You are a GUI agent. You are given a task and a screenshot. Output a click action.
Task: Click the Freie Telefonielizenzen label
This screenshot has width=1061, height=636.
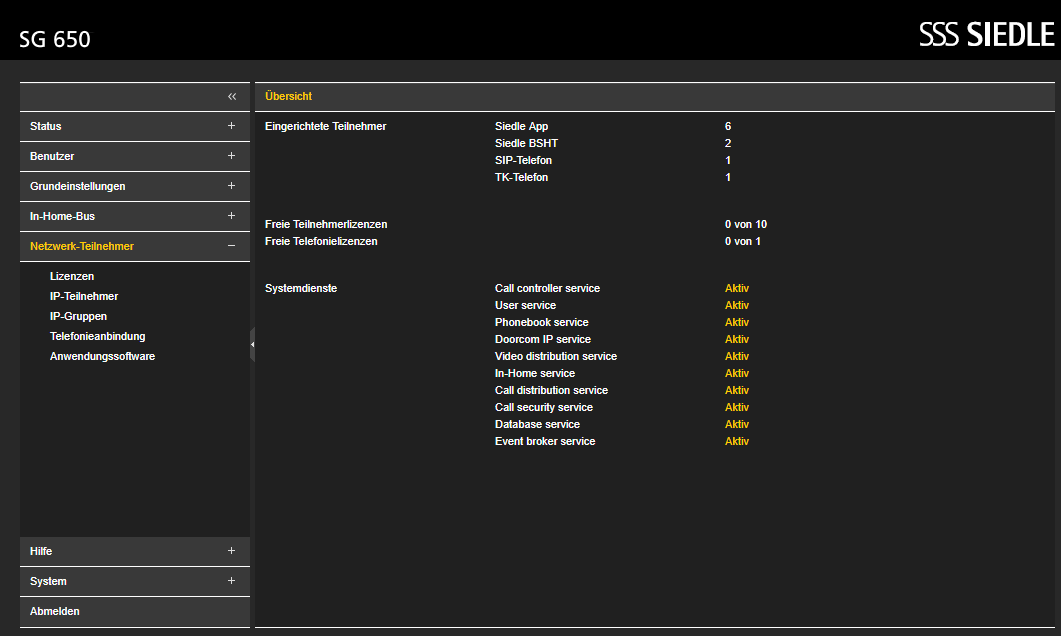point(321,242)
